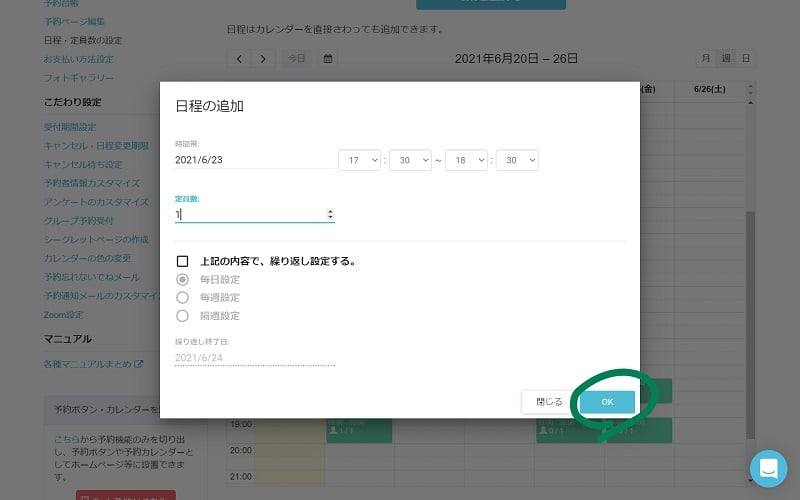Open キャンセル待ち設定 link
Screen dimensions: 800x500
point(83,164)
